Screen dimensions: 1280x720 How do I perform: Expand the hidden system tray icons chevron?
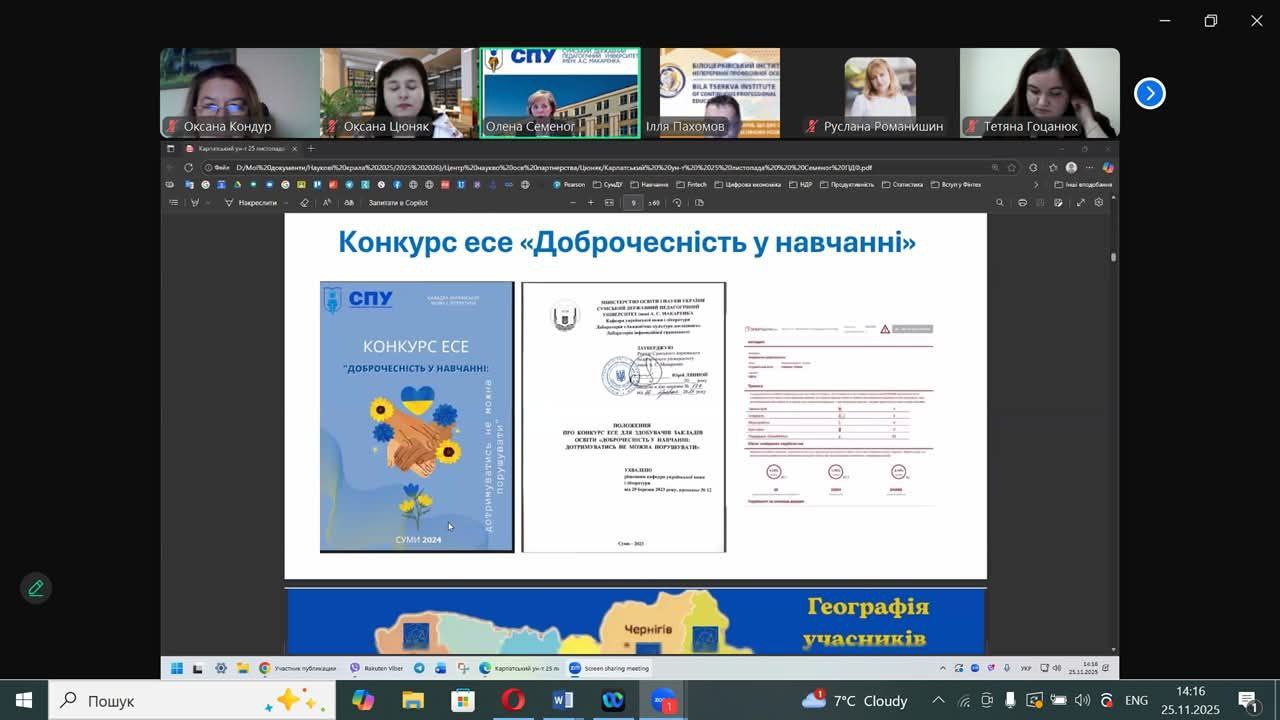click(x=938, y=701)
